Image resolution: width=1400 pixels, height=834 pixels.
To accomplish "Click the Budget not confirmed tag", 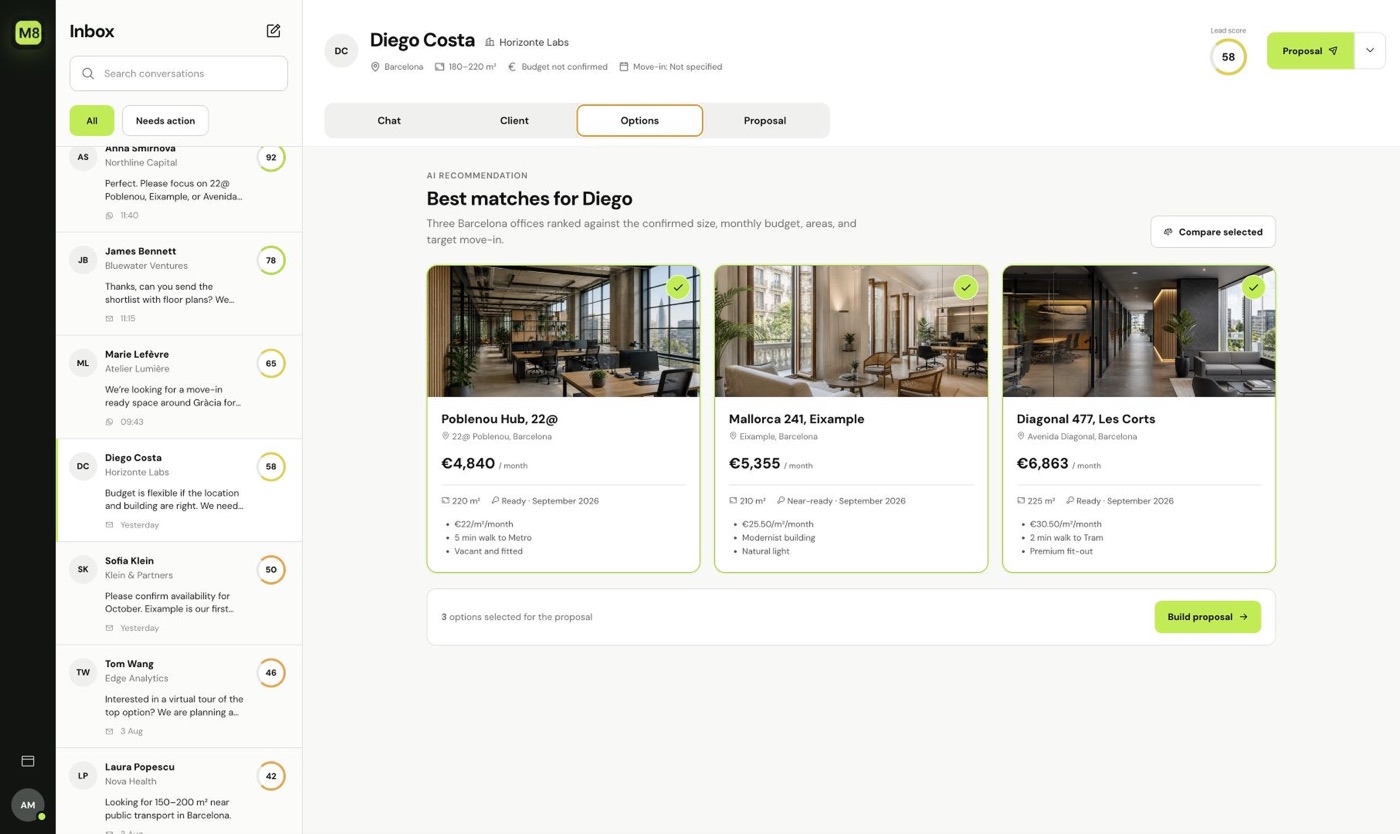I will [558, 67].
